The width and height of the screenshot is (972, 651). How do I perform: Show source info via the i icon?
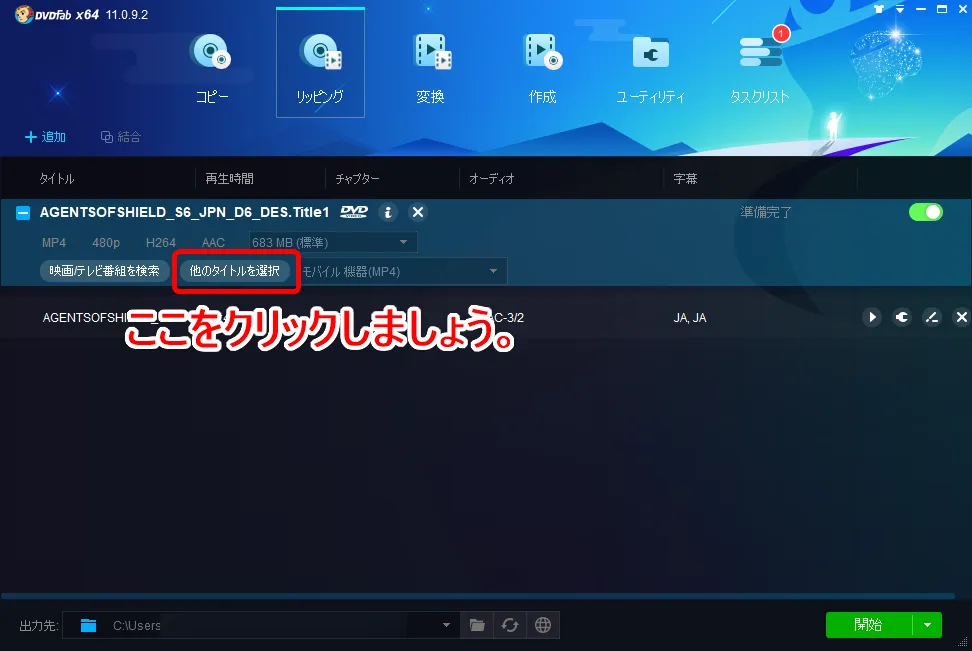[388, 213]
